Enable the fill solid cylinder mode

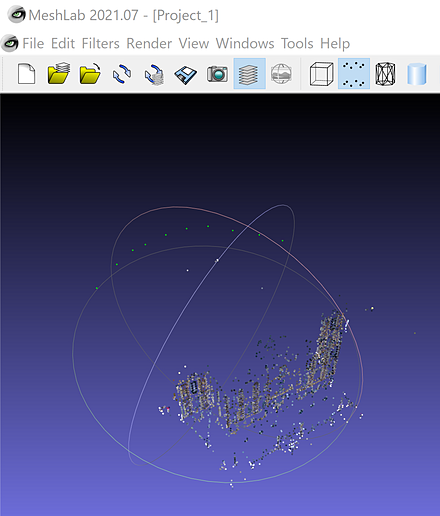417,74
